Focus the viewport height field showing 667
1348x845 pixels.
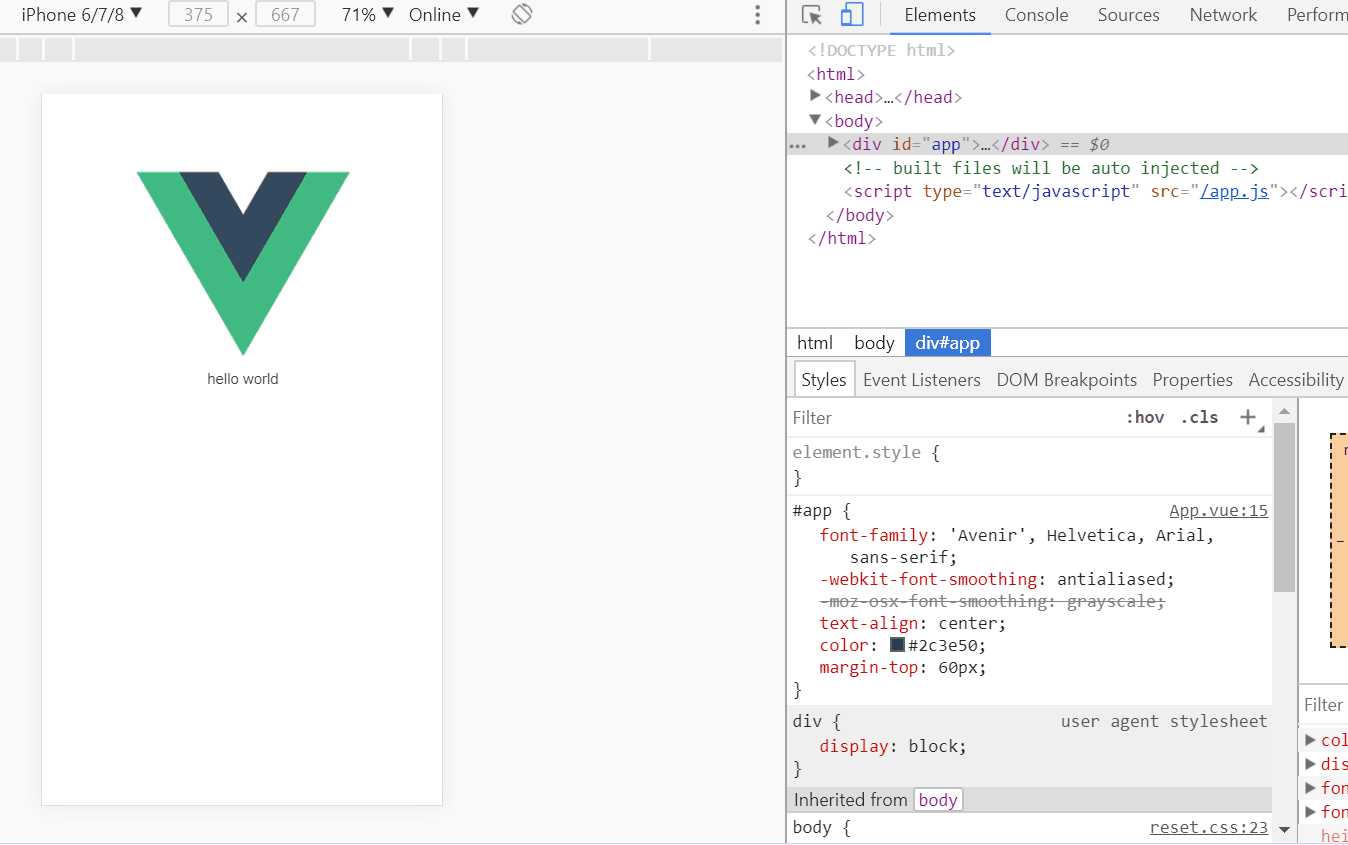pos(285,15)
